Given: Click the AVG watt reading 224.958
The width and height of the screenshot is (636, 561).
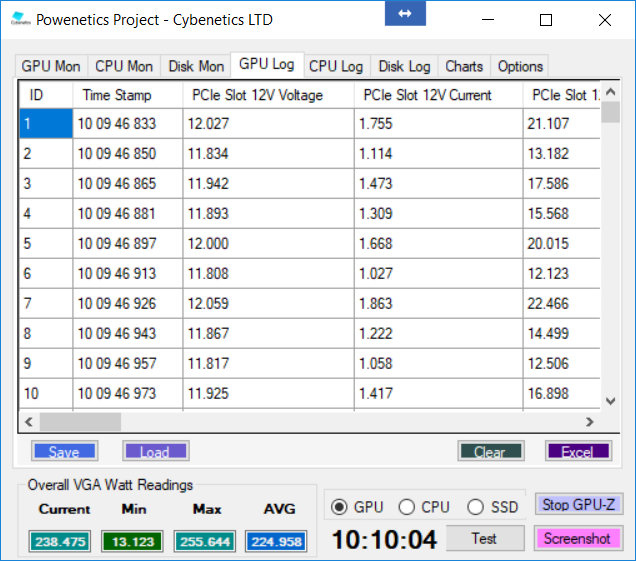Looking at the screenshot, I should (276, 541).
